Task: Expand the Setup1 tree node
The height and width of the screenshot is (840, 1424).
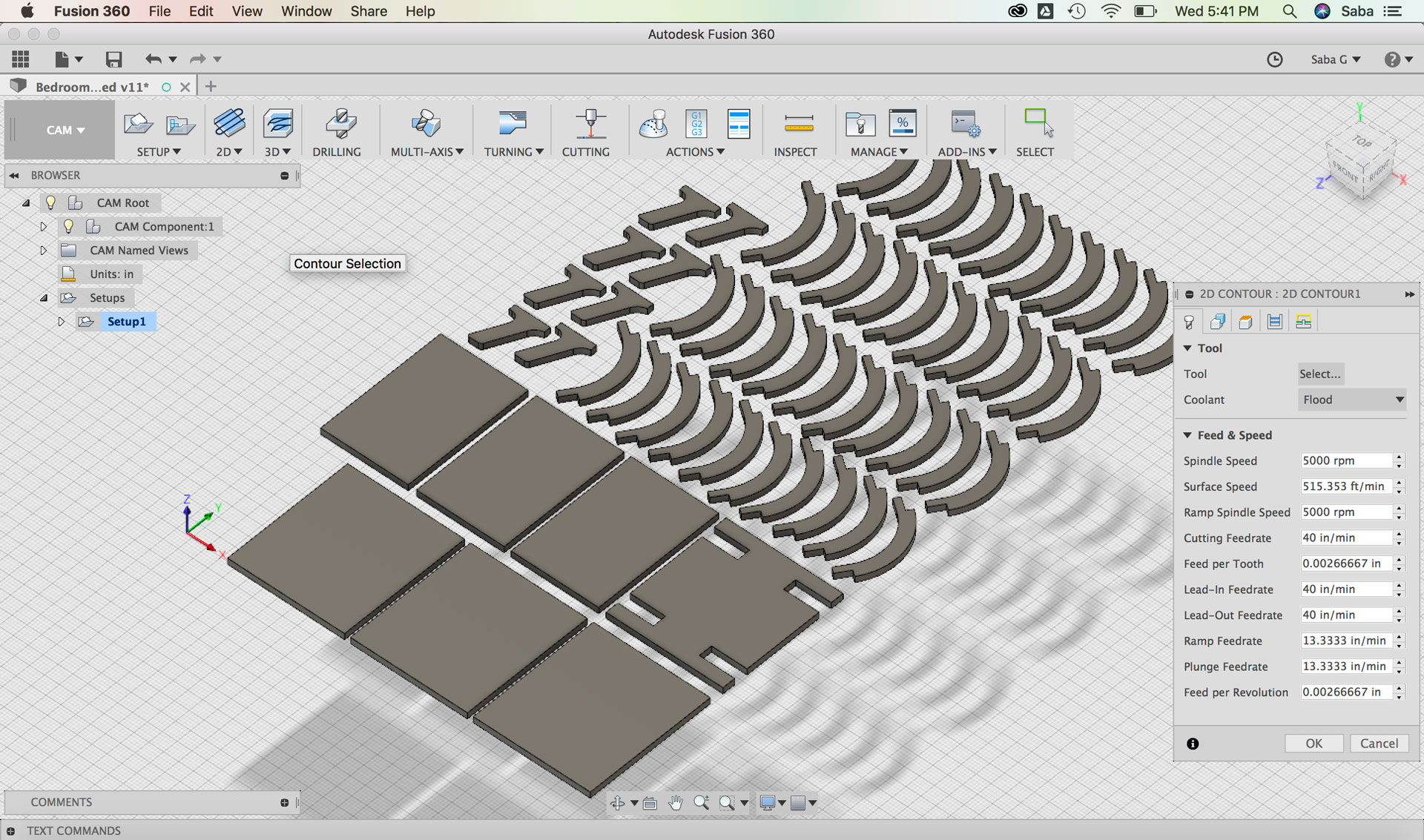Action: [x=62, y=321]
